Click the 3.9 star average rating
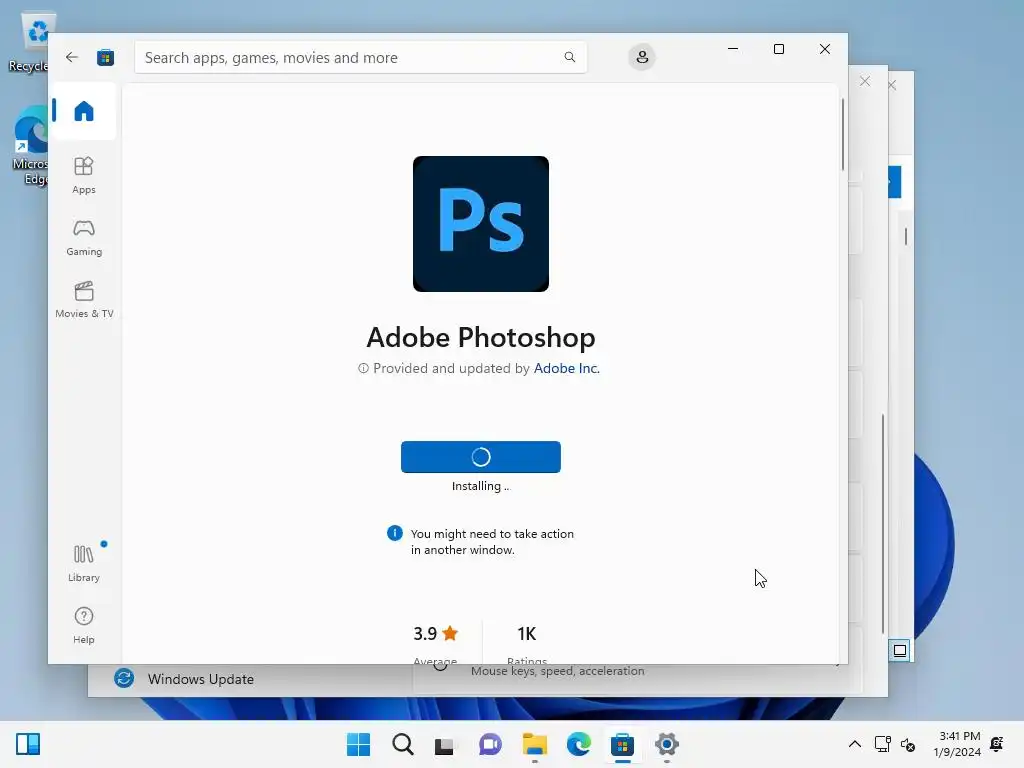Screen dimensions: 1024x768 pos(436,633)
